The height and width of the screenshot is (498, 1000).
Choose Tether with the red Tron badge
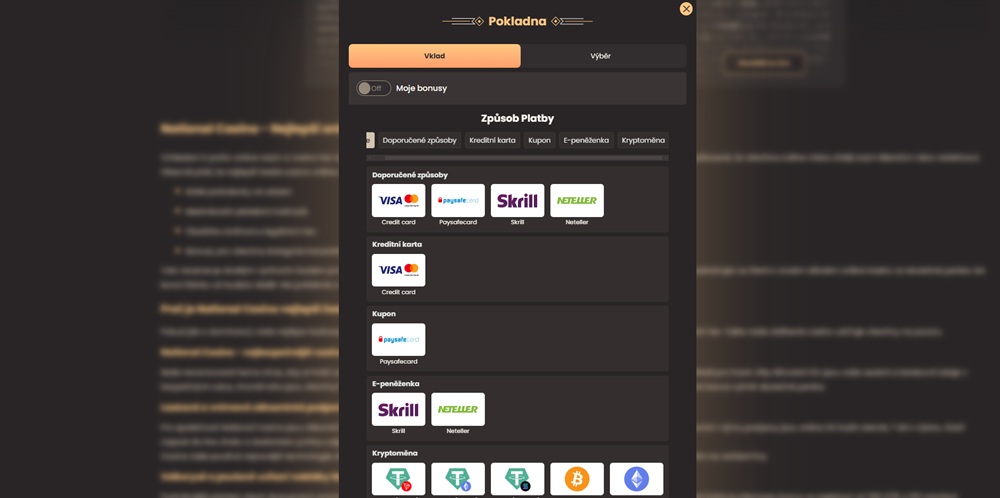click(x=398, y=479)
